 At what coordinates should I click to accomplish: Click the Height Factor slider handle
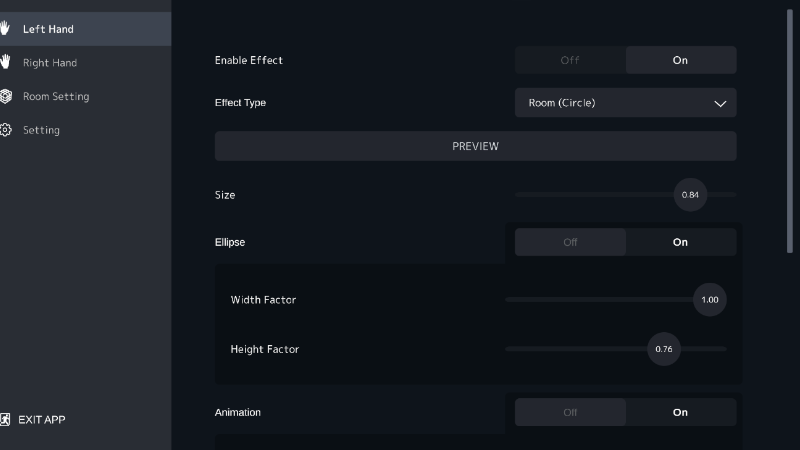point(664,349)
